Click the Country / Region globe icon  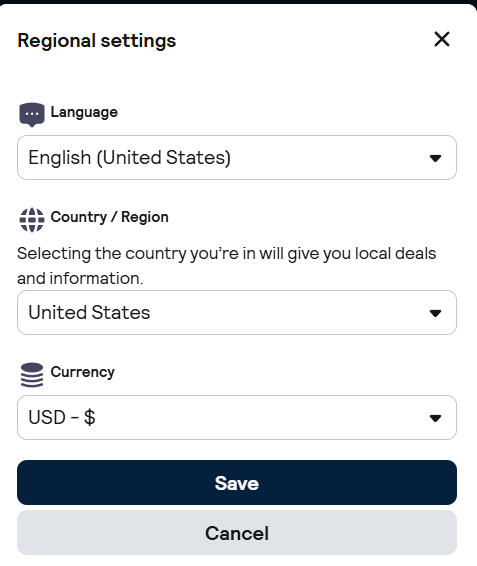(32, 219)
